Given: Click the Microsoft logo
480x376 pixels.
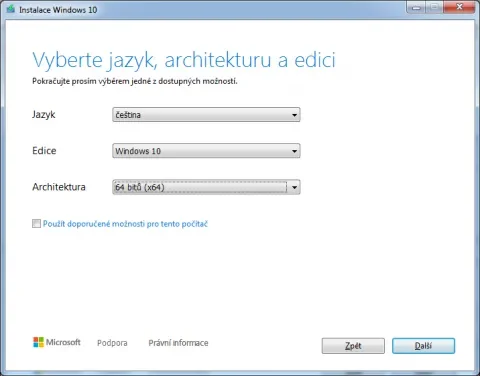Looking at the screenshot, I should (57, 342).
